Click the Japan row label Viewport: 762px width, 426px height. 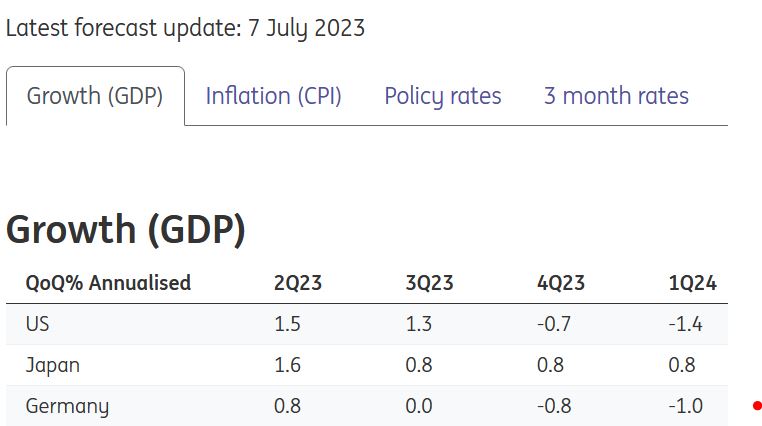[x=53, y=365]
